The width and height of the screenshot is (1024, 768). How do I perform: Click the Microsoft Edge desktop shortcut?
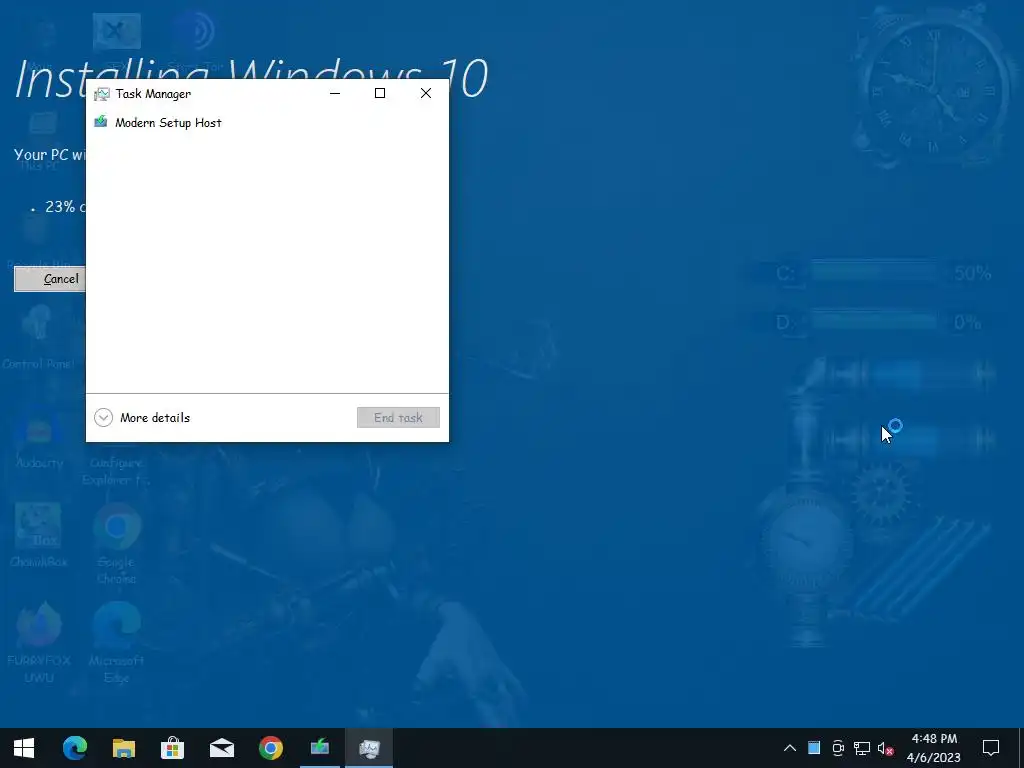click(116, 643)
